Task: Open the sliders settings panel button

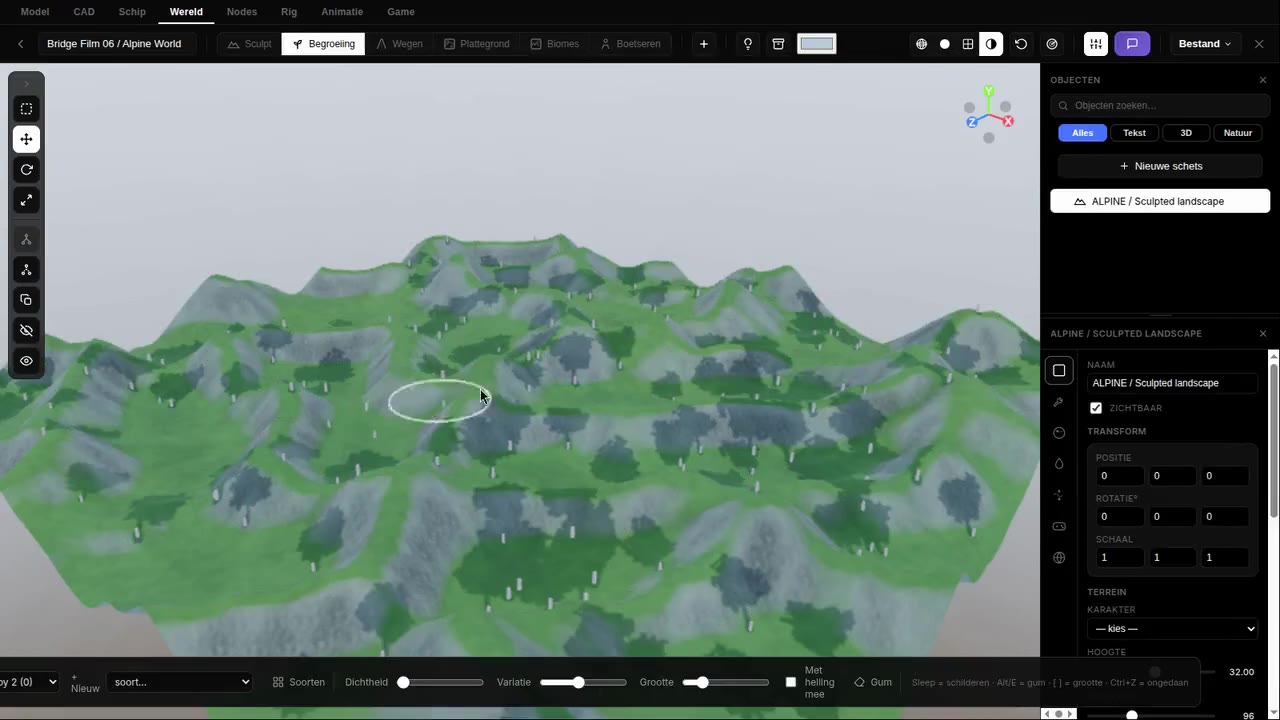Action: [1096, 44]
